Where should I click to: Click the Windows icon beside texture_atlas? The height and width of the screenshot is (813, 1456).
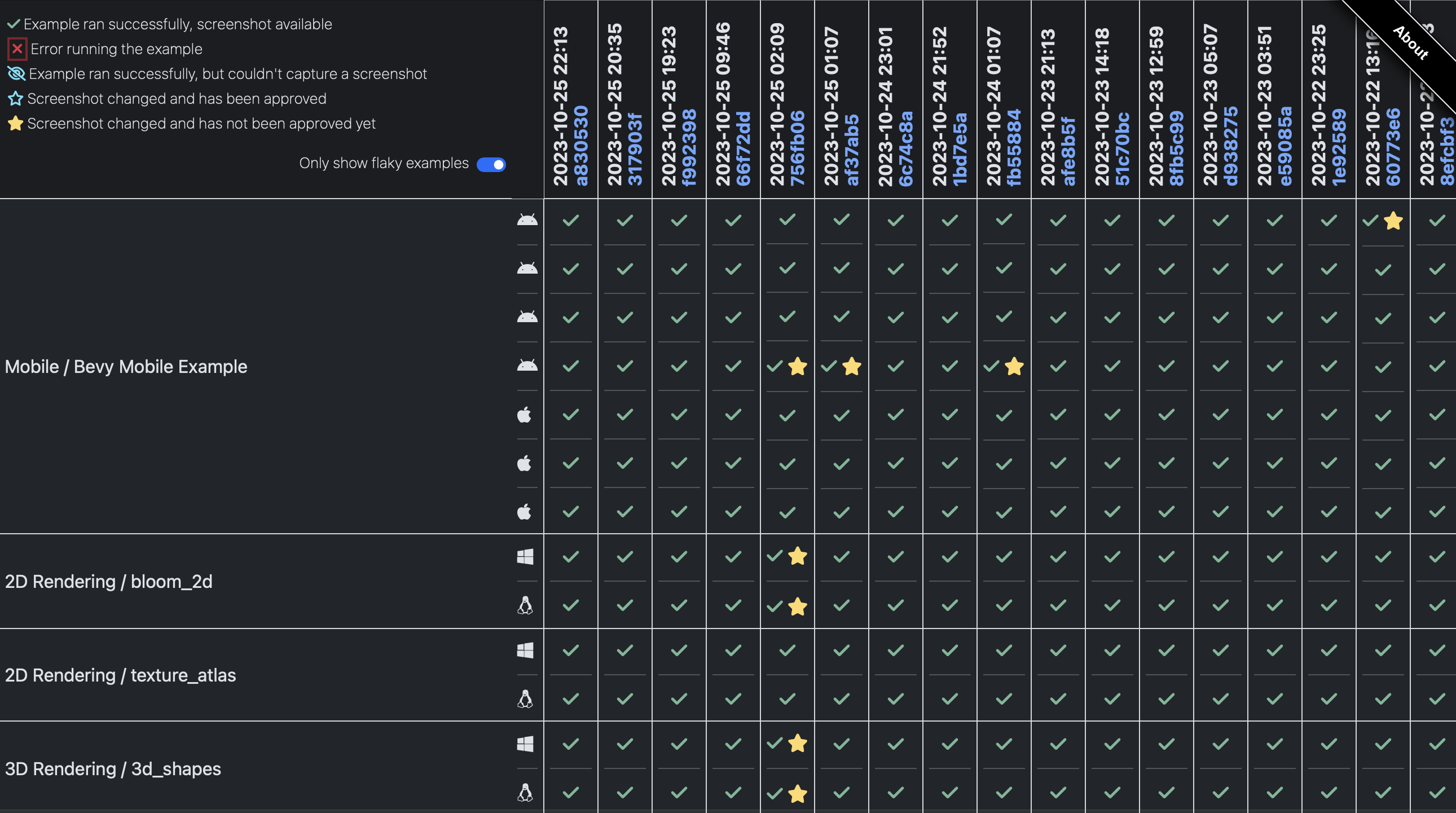(525, 650)
